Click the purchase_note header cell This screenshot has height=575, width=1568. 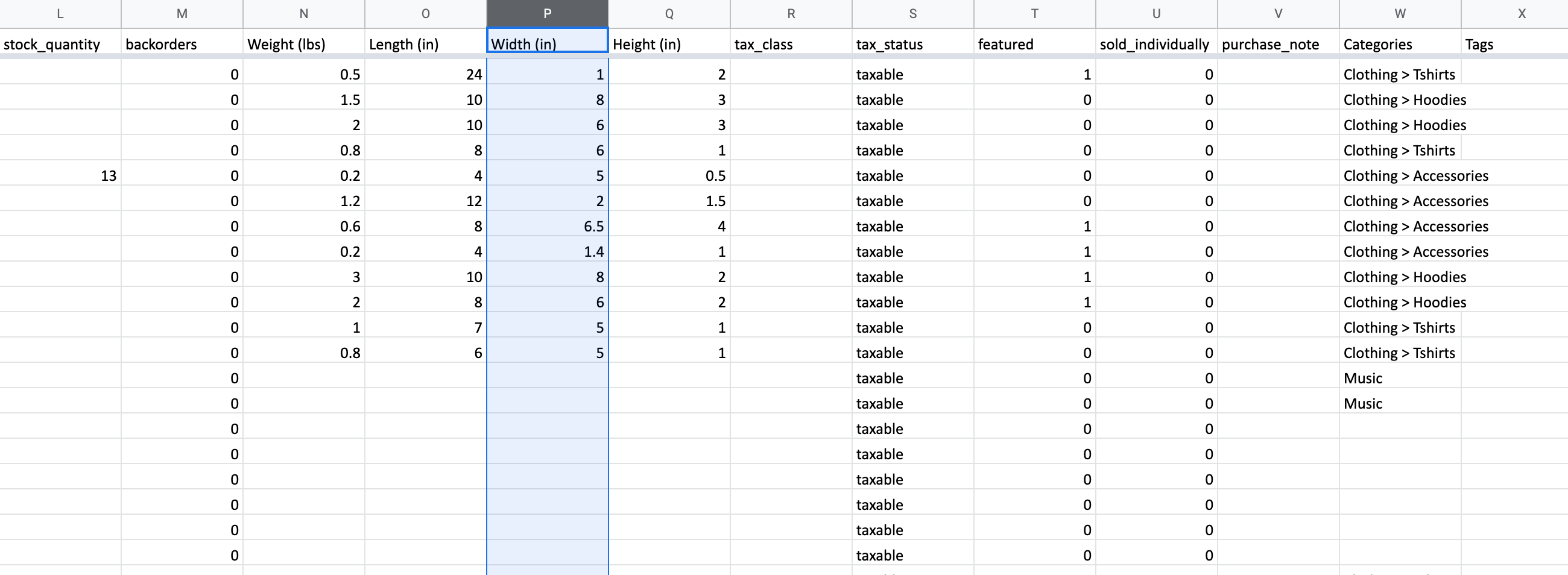1278,44
